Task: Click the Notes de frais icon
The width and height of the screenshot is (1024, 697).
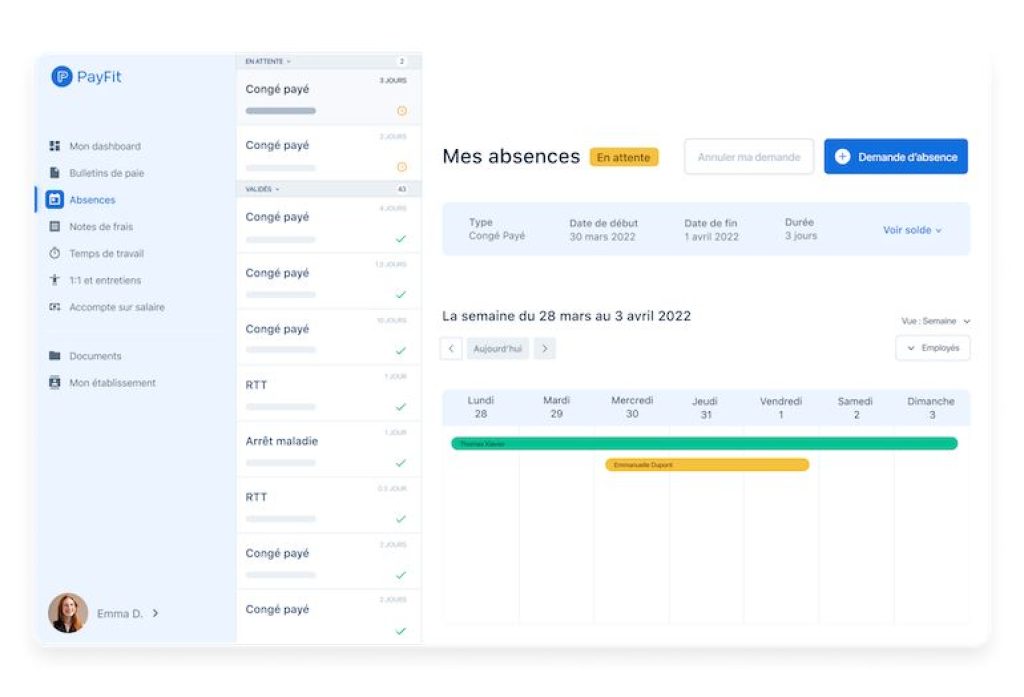Action: 55,226
